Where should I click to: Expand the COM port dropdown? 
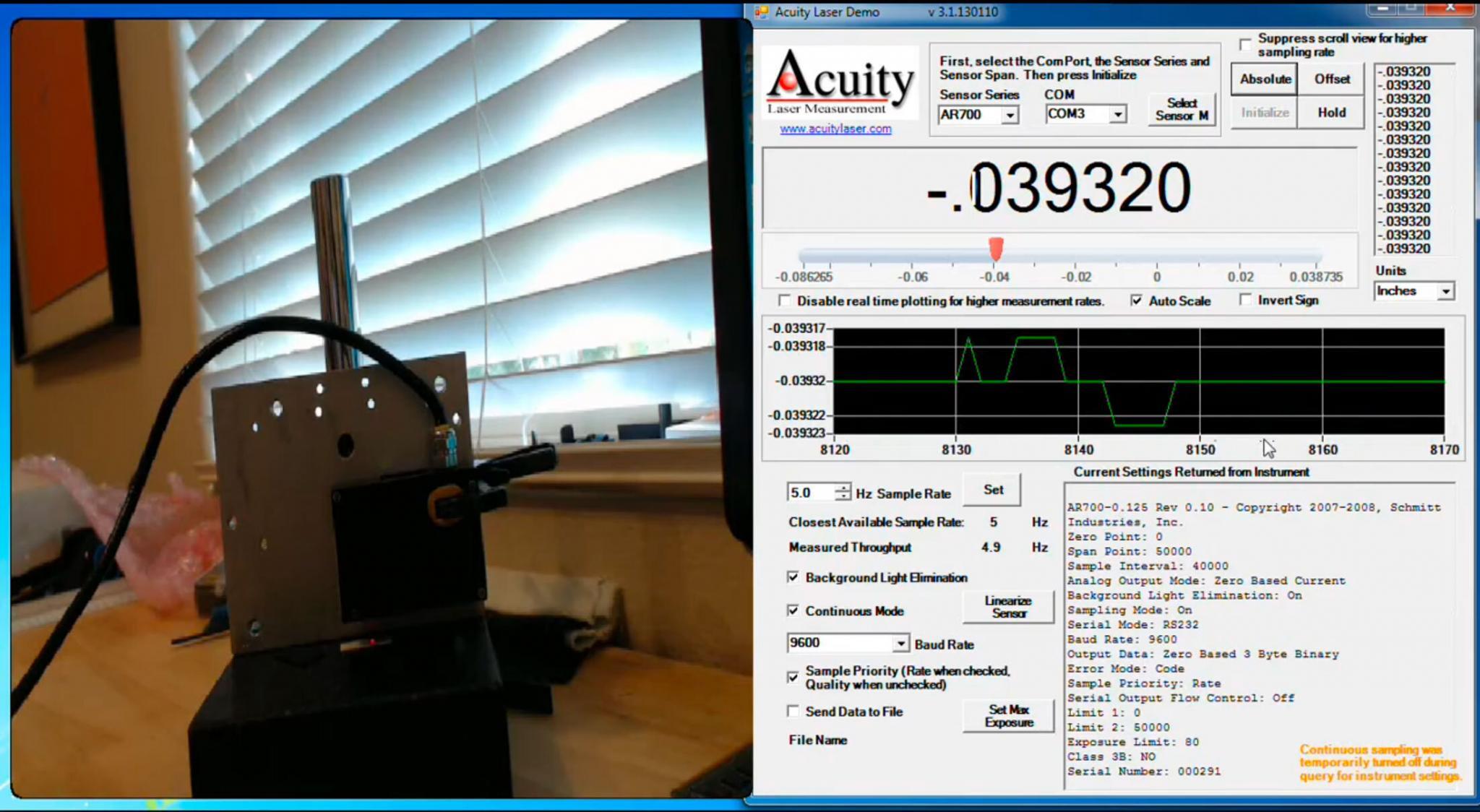point(1117,114)
